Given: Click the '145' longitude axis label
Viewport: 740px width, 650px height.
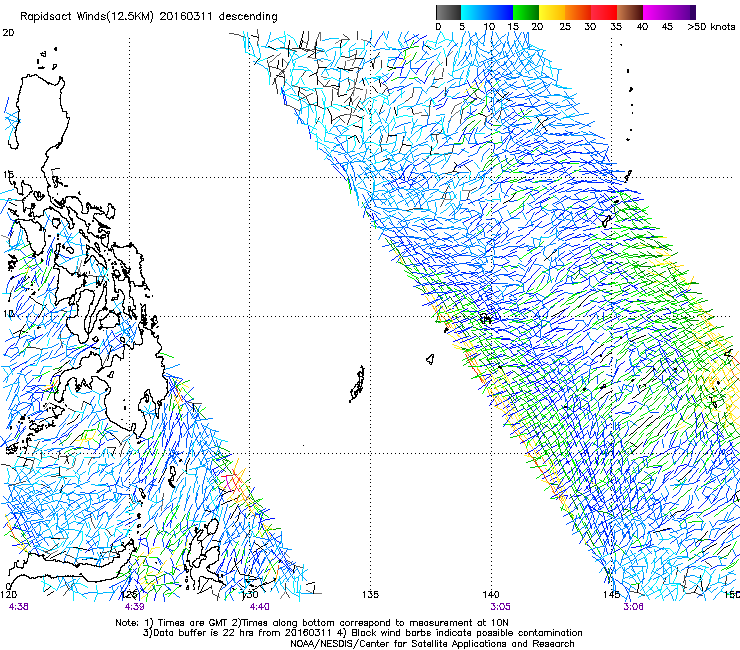Looking at the screenshot, I should click(611, 594).
